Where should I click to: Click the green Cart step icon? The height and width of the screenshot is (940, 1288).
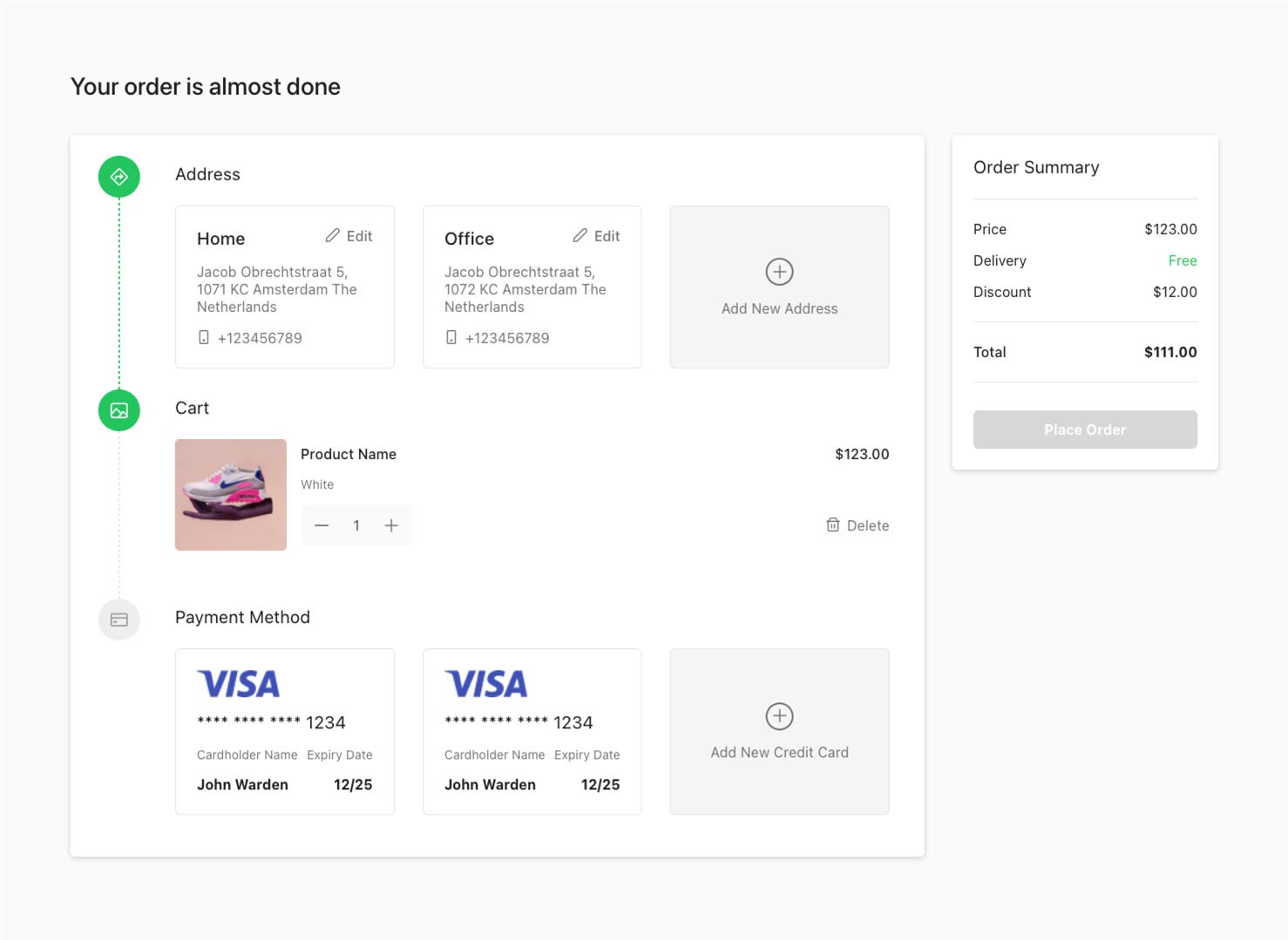(119, 410)
